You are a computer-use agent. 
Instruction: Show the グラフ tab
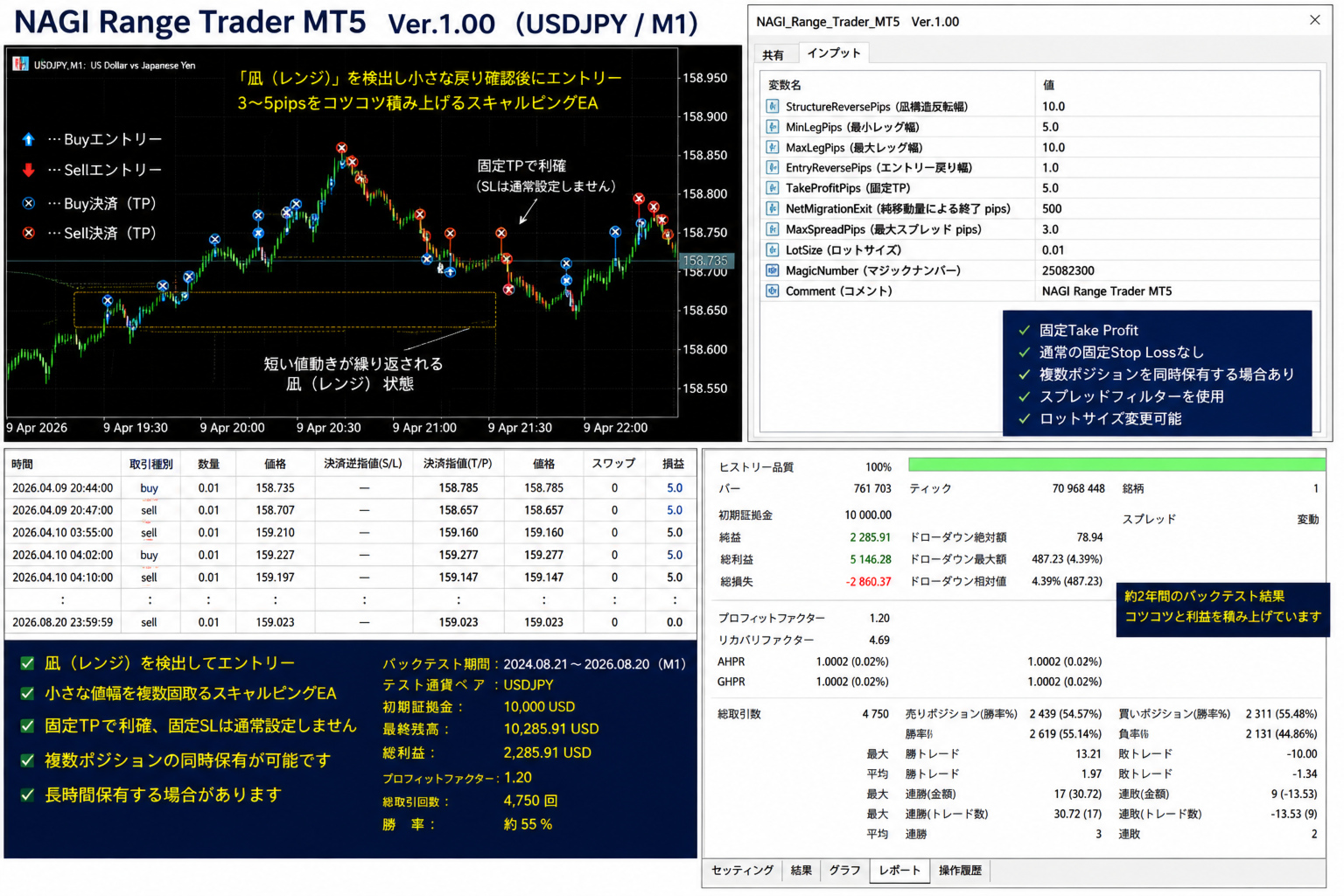[845, 871]
